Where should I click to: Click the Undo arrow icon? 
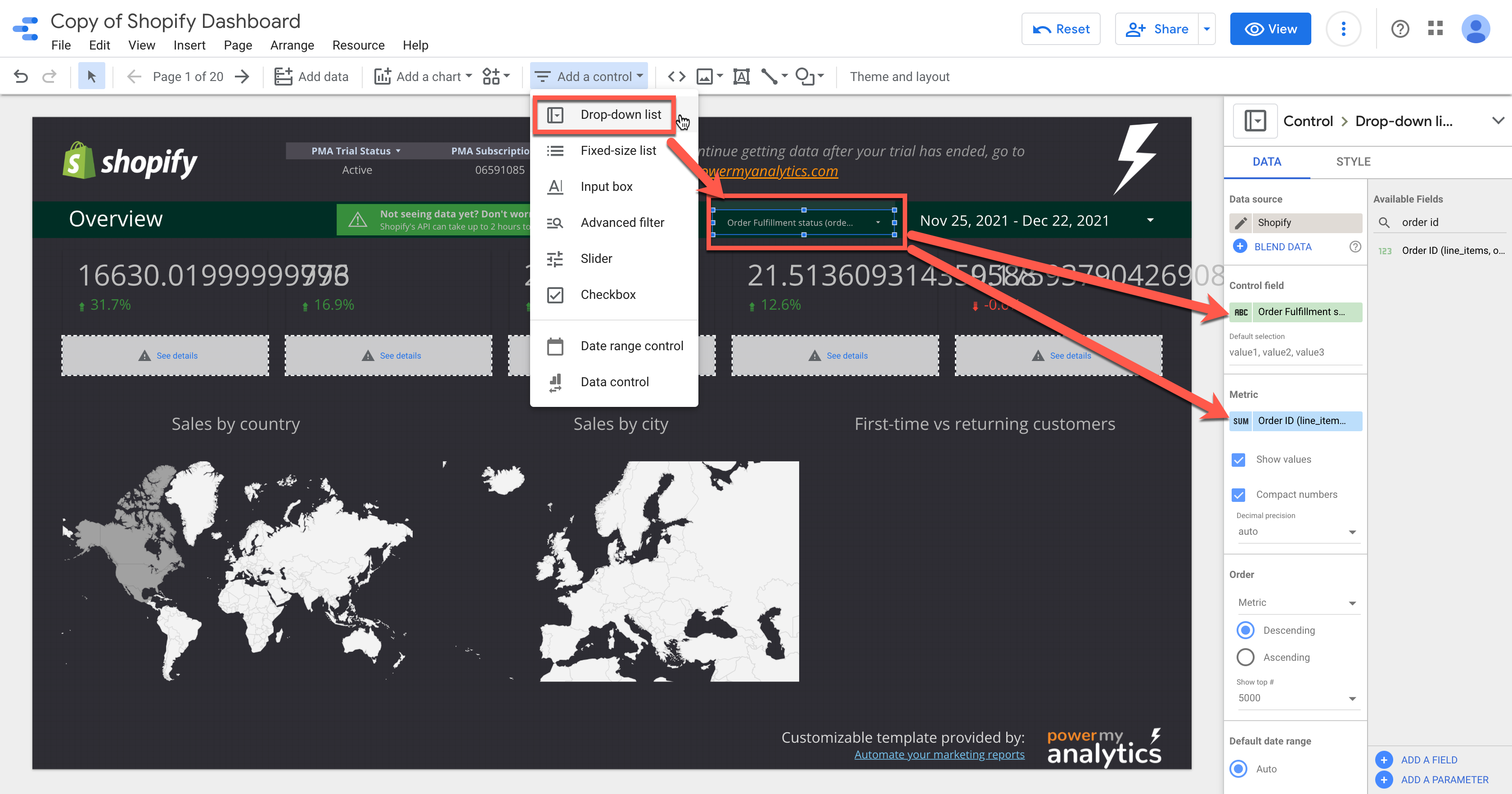point(21,77)
